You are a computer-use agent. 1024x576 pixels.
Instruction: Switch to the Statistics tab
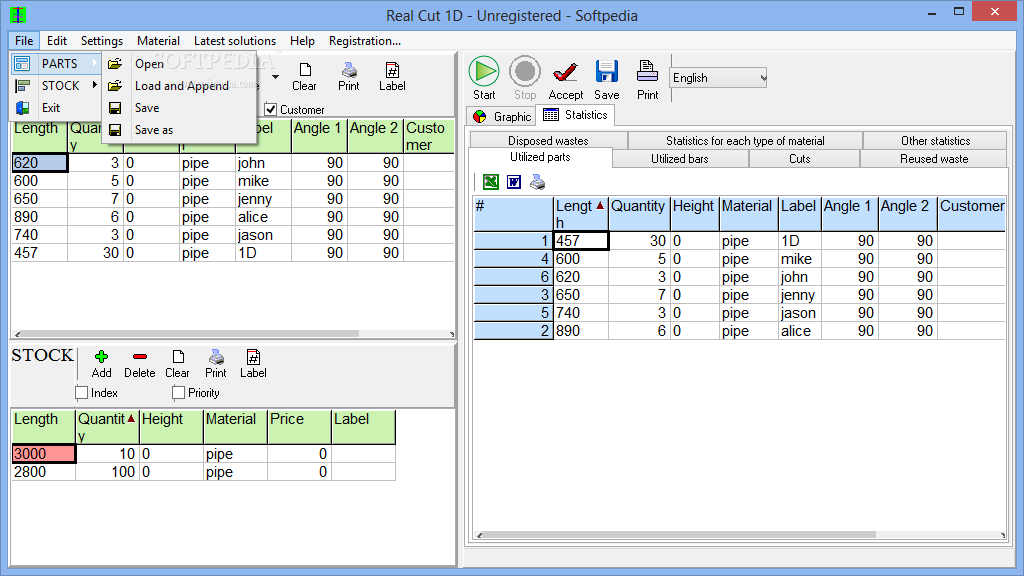[x=575, y=115]
